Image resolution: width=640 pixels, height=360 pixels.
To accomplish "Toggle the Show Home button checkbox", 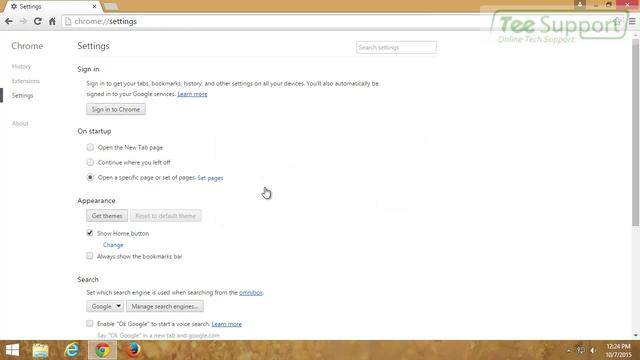I will (90, 233).
